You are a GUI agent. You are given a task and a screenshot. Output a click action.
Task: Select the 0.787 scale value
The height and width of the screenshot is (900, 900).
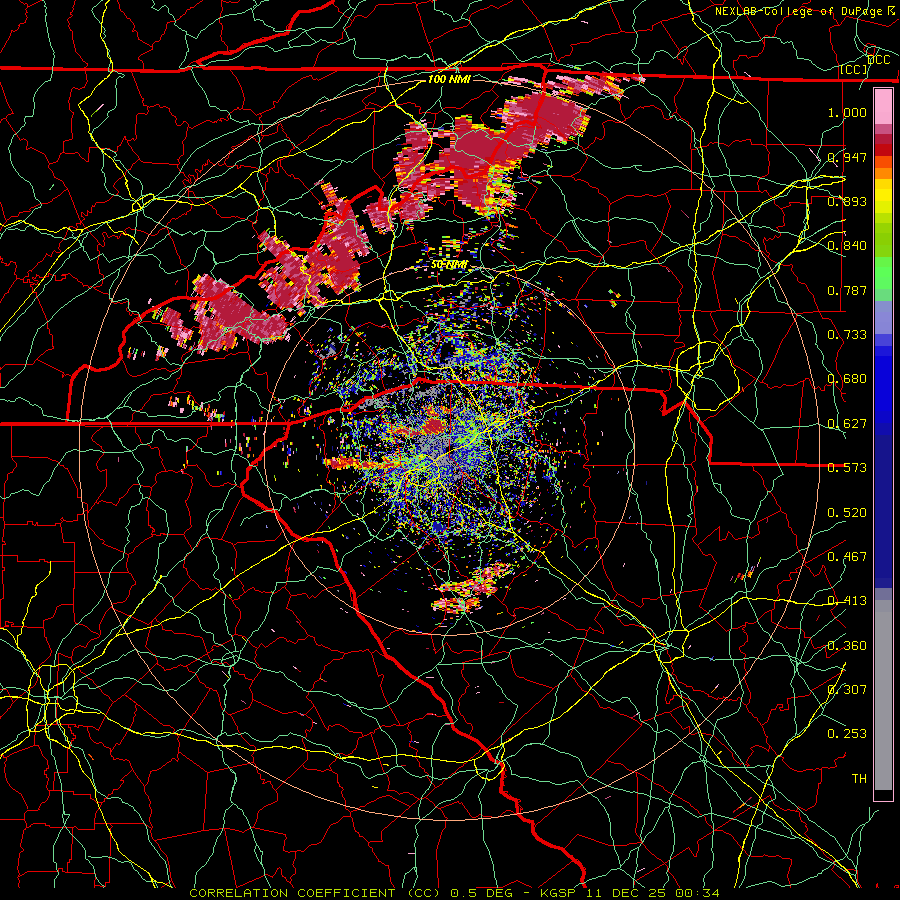[x=847, y=290]
